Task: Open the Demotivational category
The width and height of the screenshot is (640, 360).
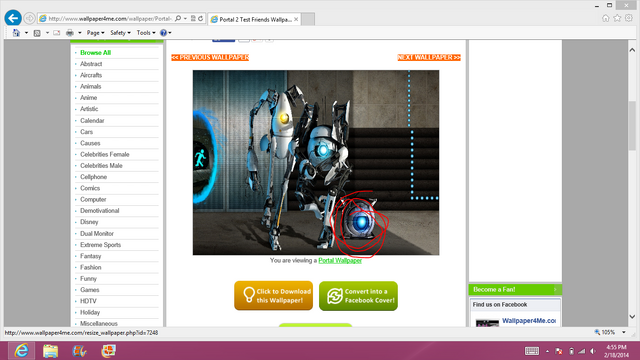Action: 100,211
